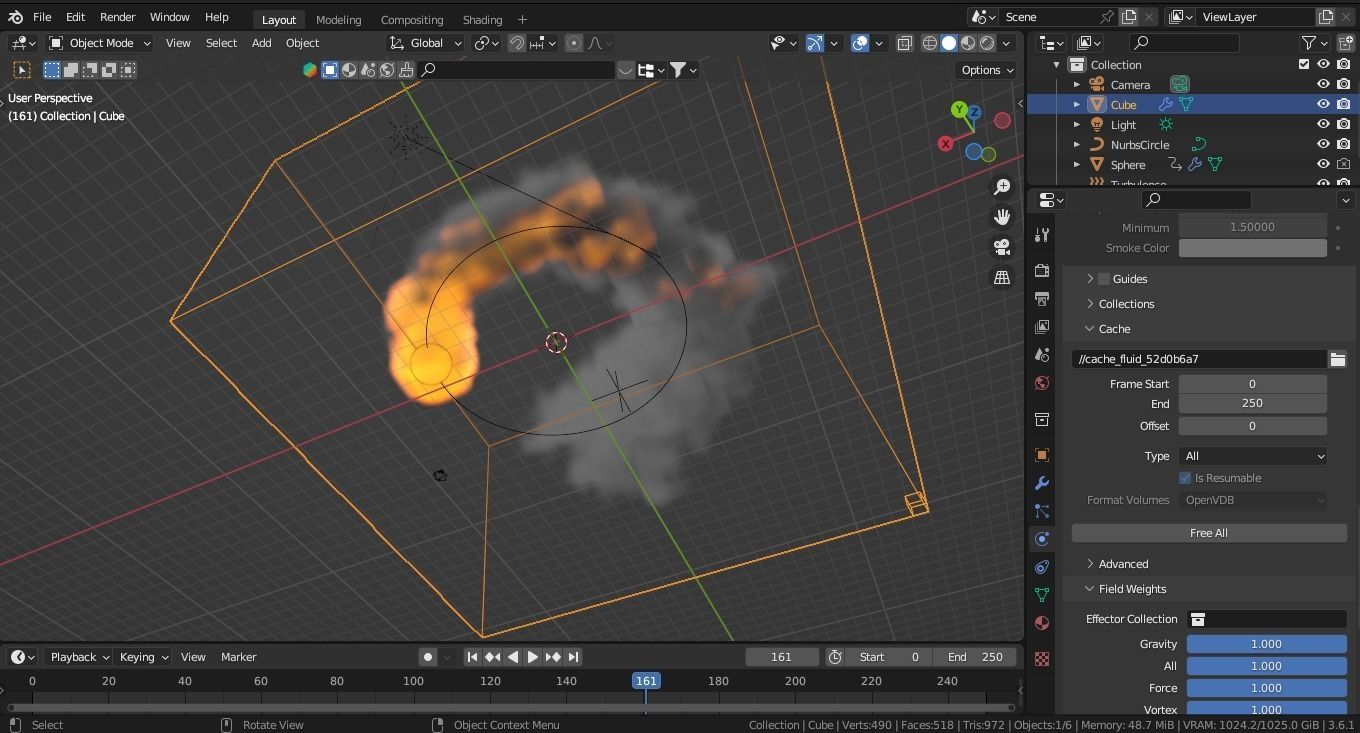Toggle show overlays button
This screenshot has height=733, width=1360.
860,43
